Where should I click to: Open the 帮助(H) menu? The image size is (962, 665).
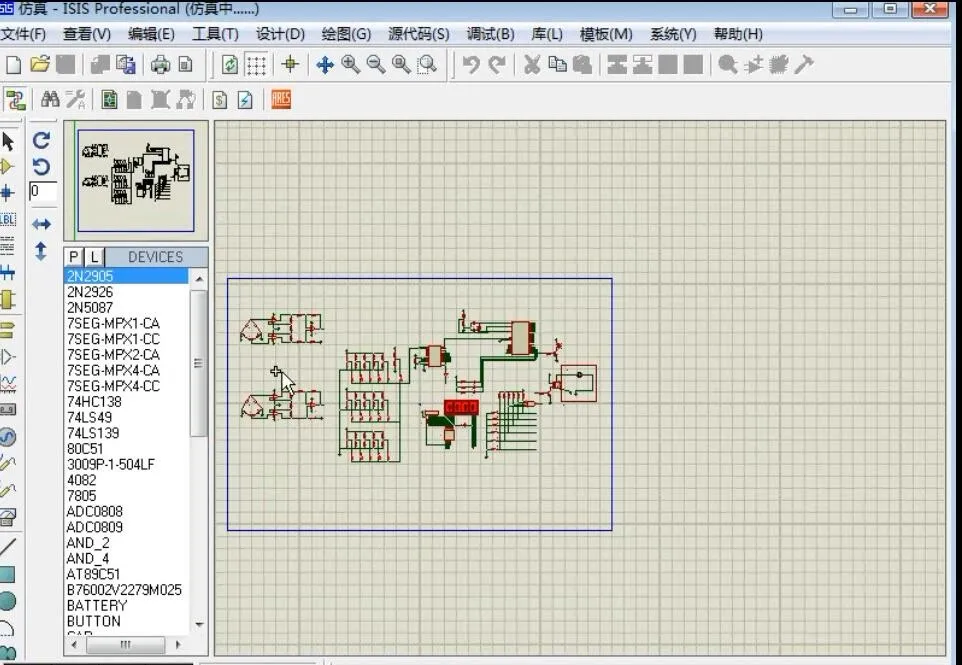pos(738,34)
